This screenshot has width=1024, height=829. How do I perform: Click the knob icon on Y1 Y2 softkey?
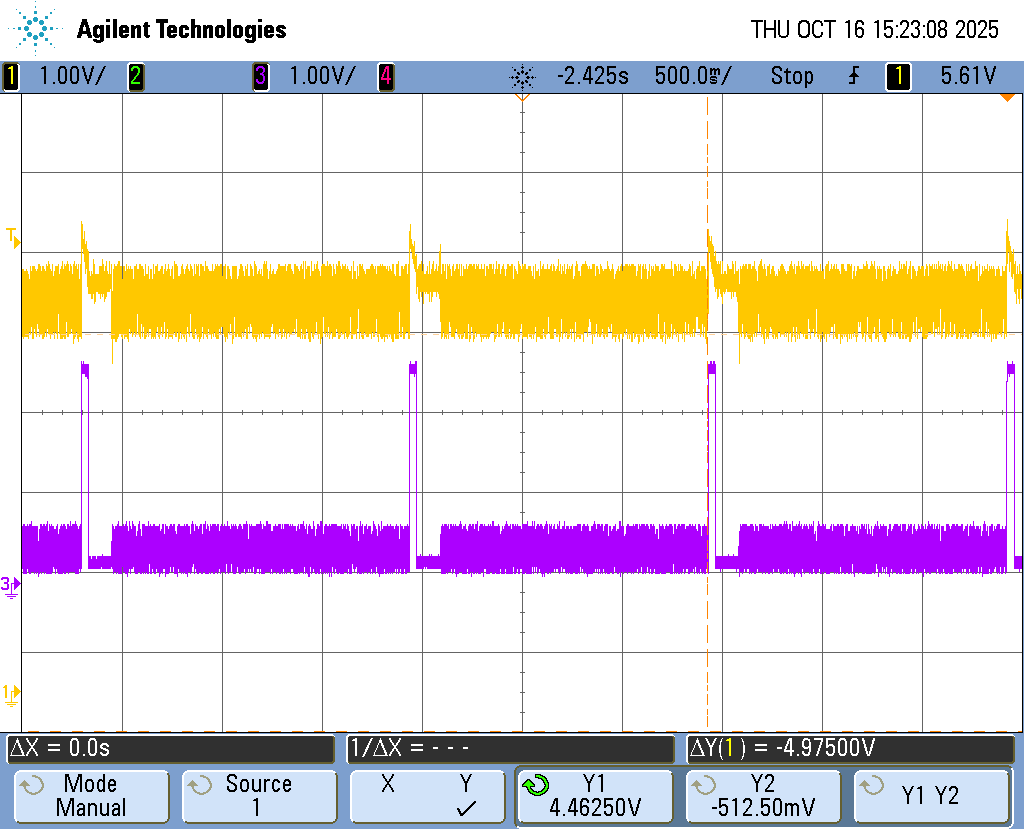872,785
